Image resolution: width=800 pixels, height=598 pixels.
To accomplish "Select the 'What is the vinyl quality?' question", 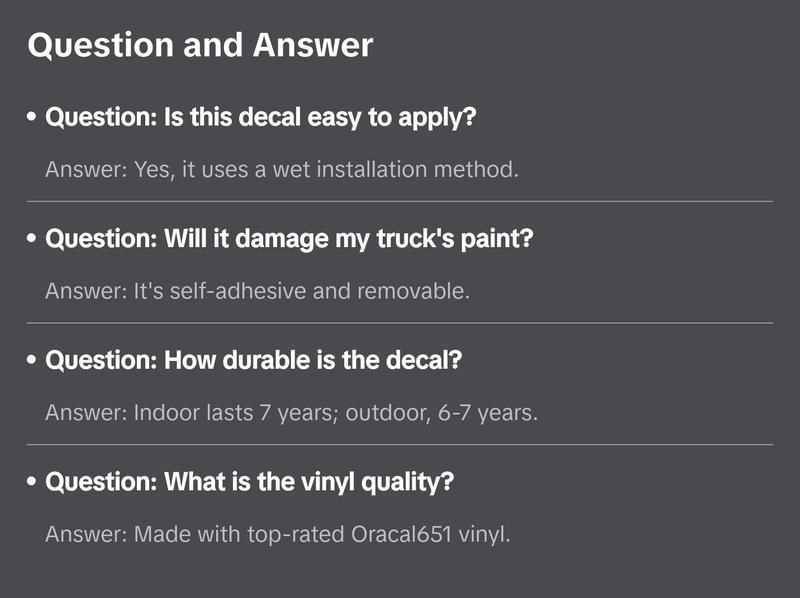I will point(250,482).
